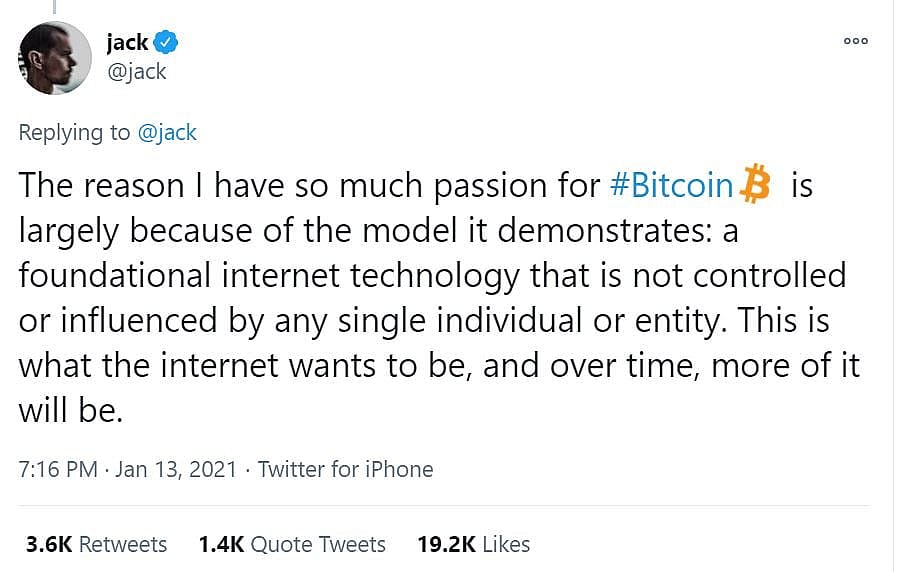
Task: View the 3.6K Retweets list
Action: (96, 544)
